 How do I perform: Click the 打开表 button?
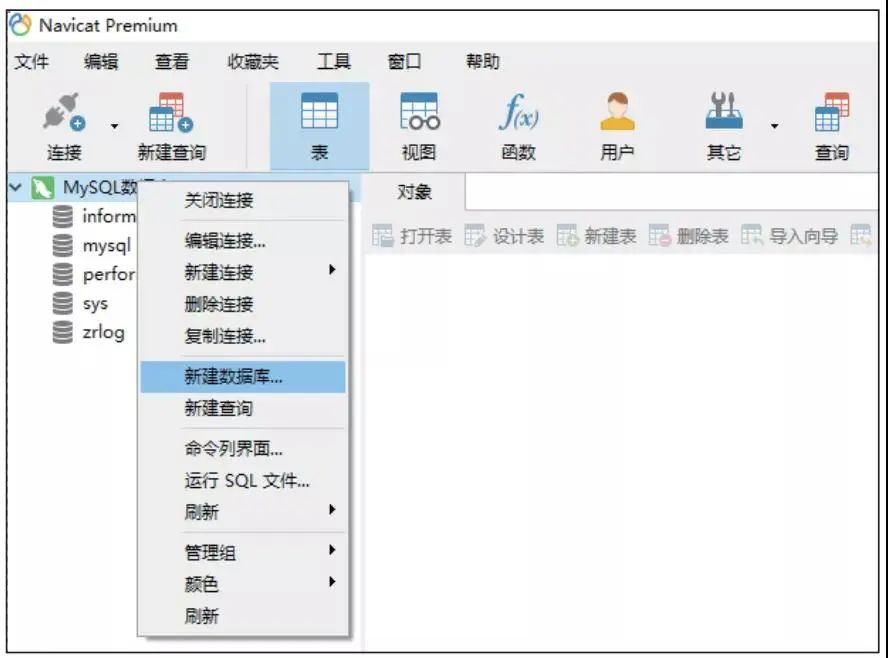click(412, 236)
